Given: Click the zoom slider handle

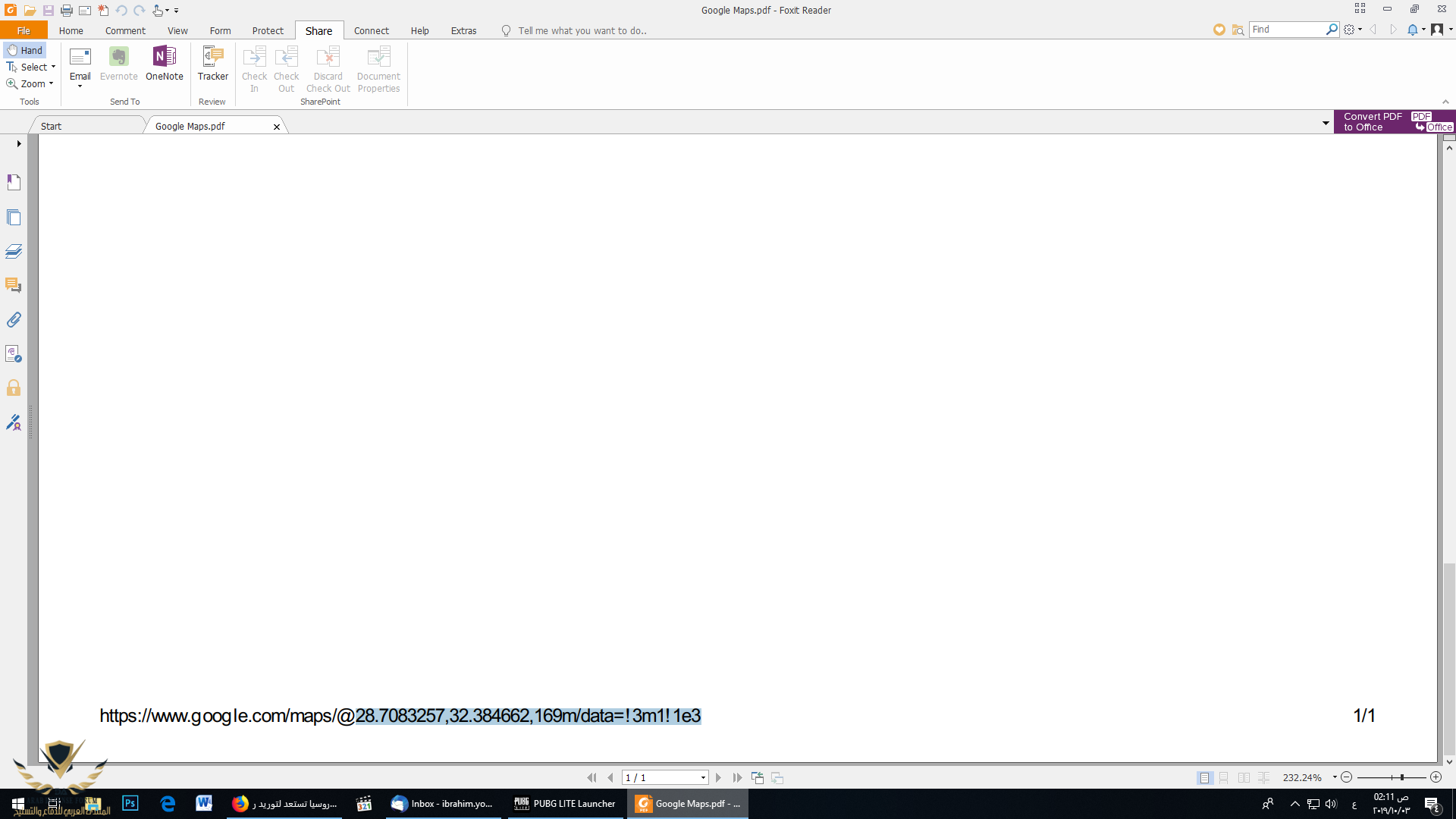Looking at the screenshot, I should 1402,777.
